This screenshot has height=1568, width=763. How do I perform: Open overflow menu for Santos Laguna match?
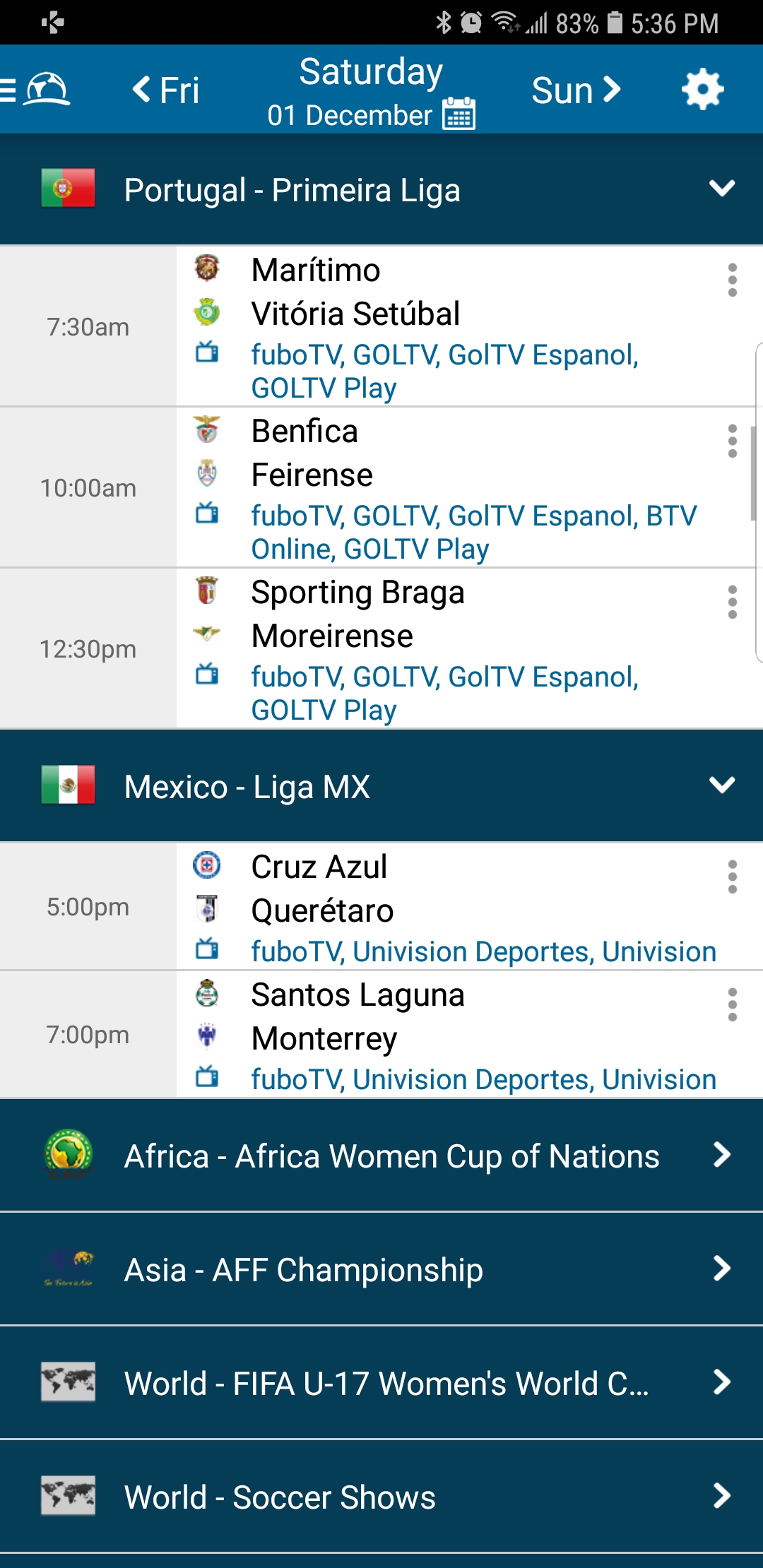pos(733,1005)
